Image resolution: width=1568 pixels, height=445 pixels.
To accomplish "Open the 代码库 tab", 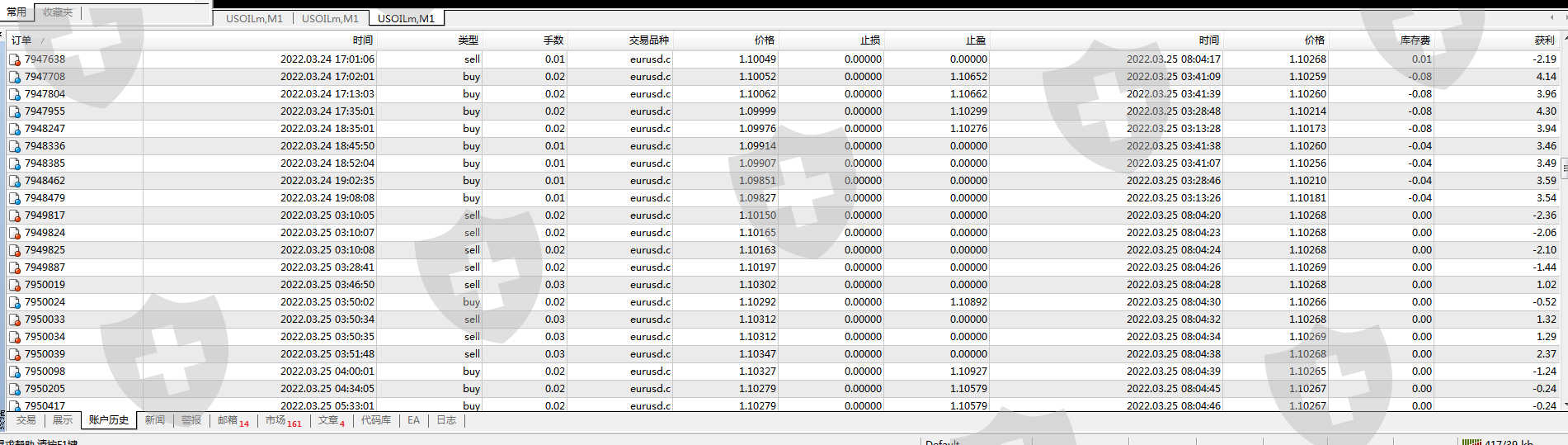I will [x=376, y=420].
